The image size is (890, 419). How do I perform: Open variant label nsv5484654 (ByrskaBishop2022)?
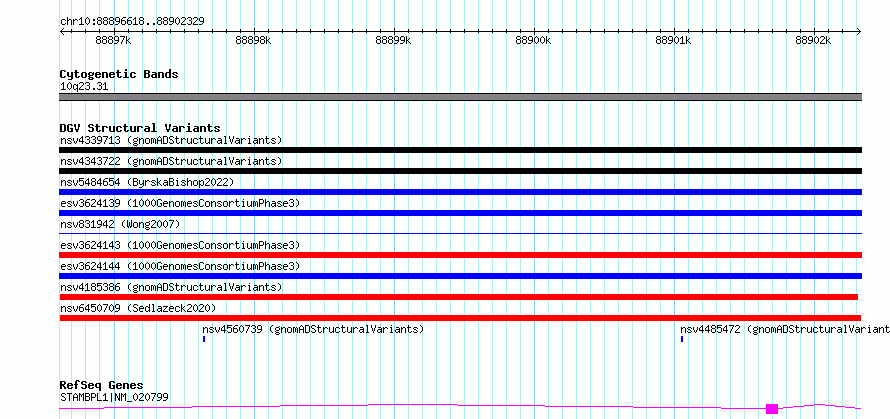147,182
